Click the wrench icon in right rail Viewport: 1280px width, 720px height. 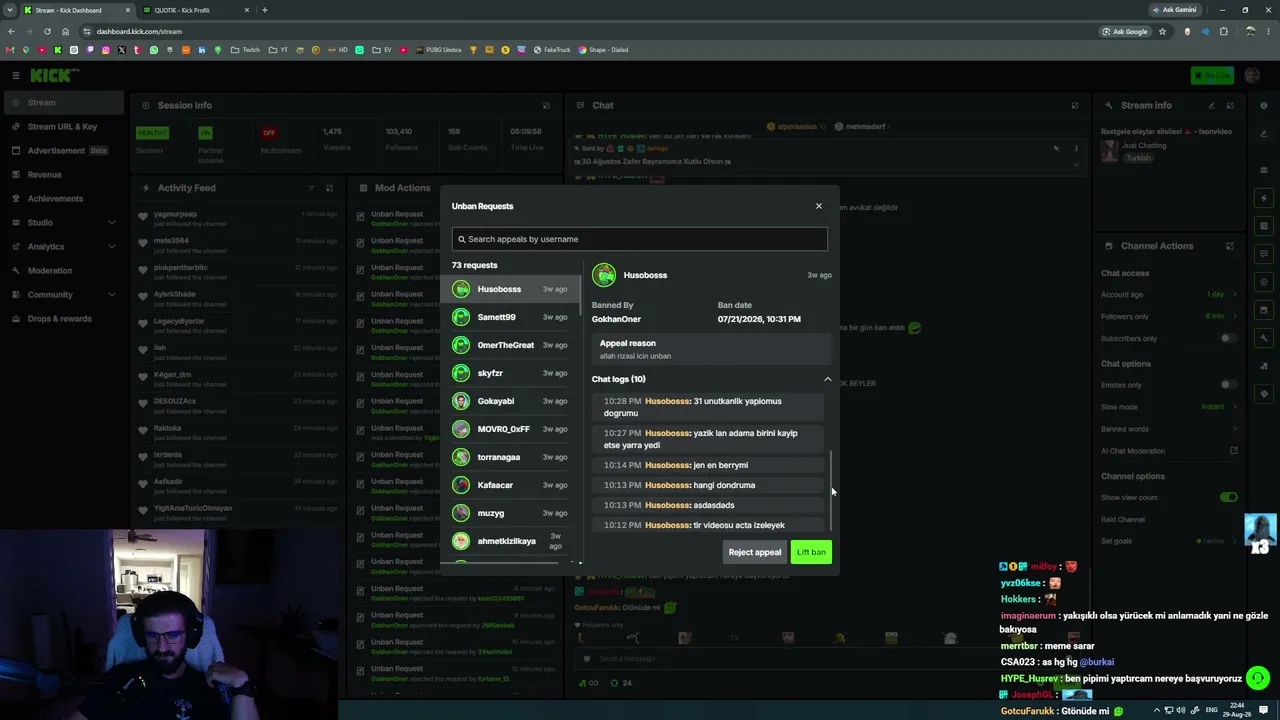click(x=1265, y=338)
